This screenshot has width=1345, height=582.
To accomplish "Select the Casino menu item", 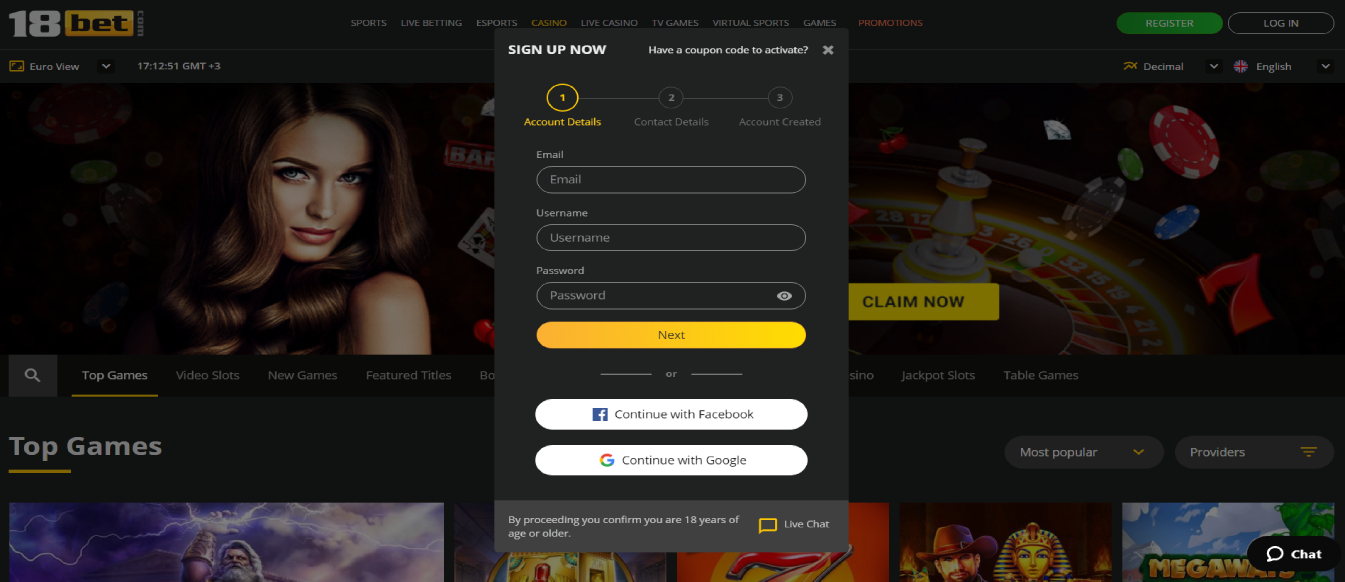I will coord(549,23).
